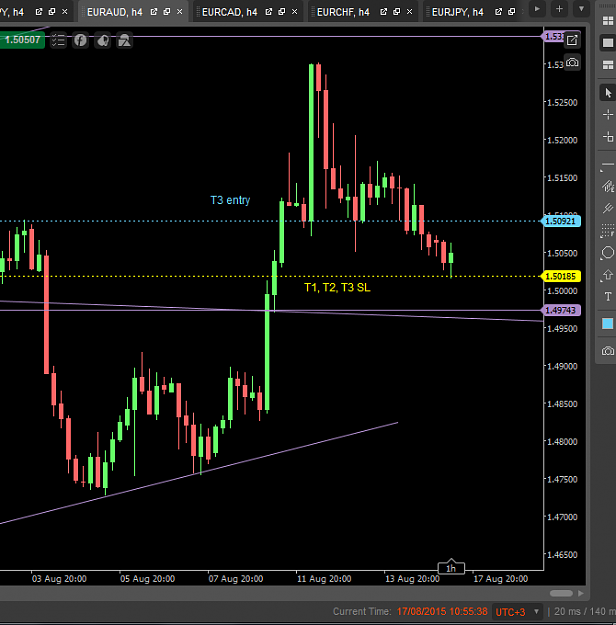Select the yellow 1.50185 price level label
The image size is (616, 625).
point(561,276)
